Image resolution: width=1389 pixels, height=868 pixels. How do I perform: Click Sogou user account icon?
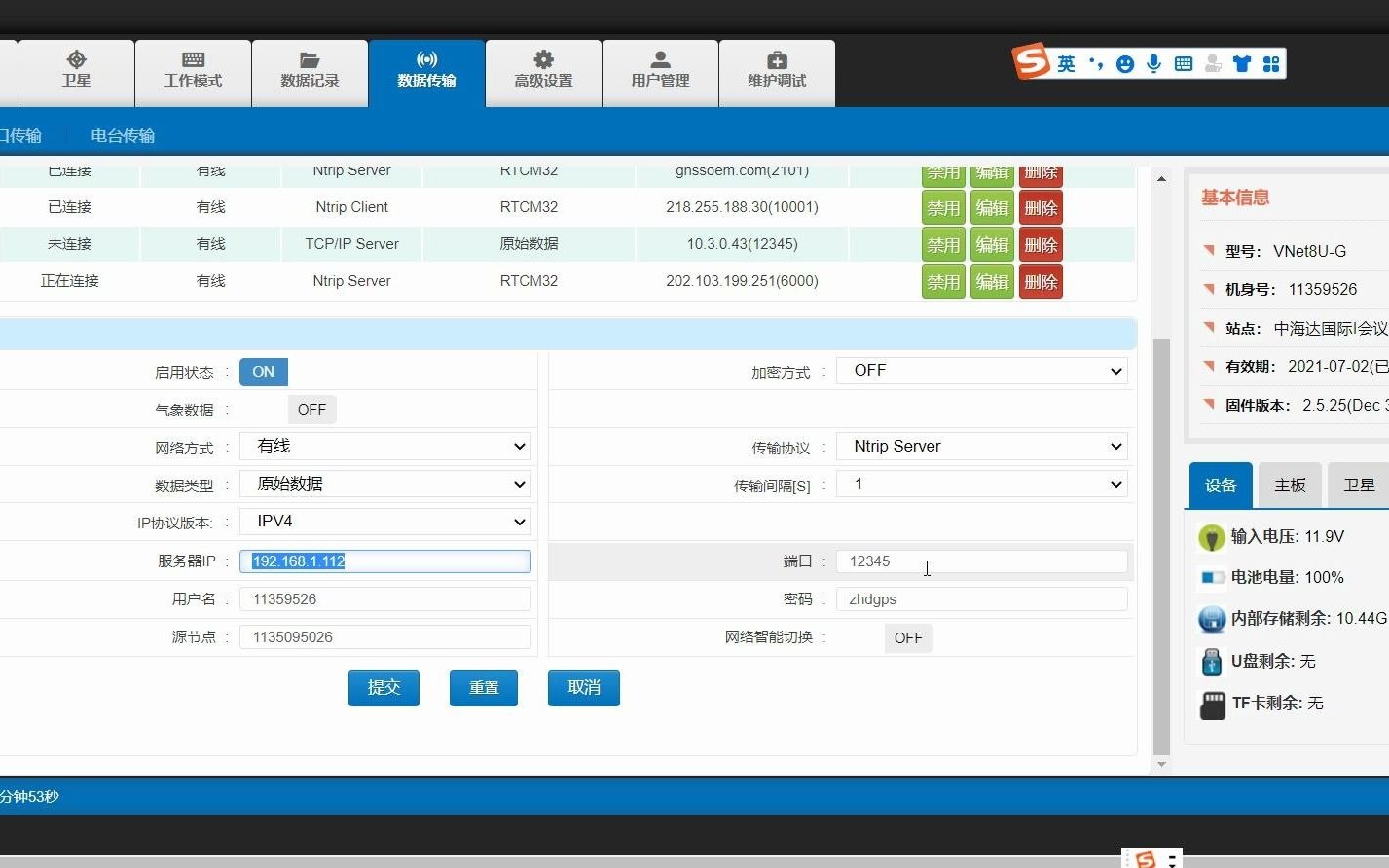(1213, 64)
